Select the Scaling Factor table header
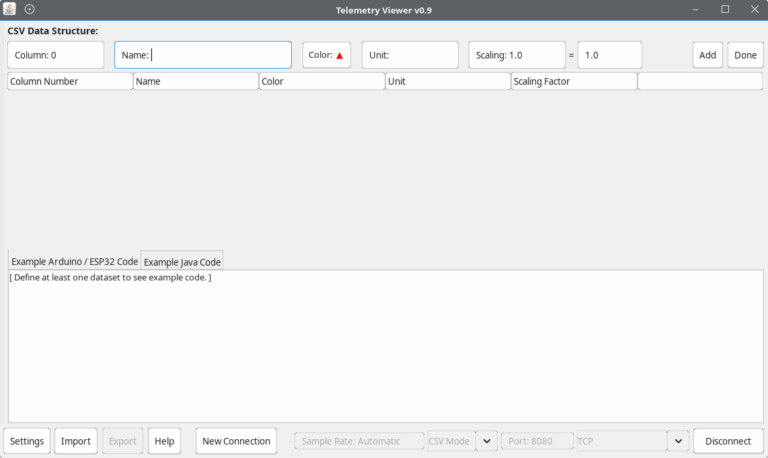This screenshot has width=768, height=458. [x=574, y=81]
